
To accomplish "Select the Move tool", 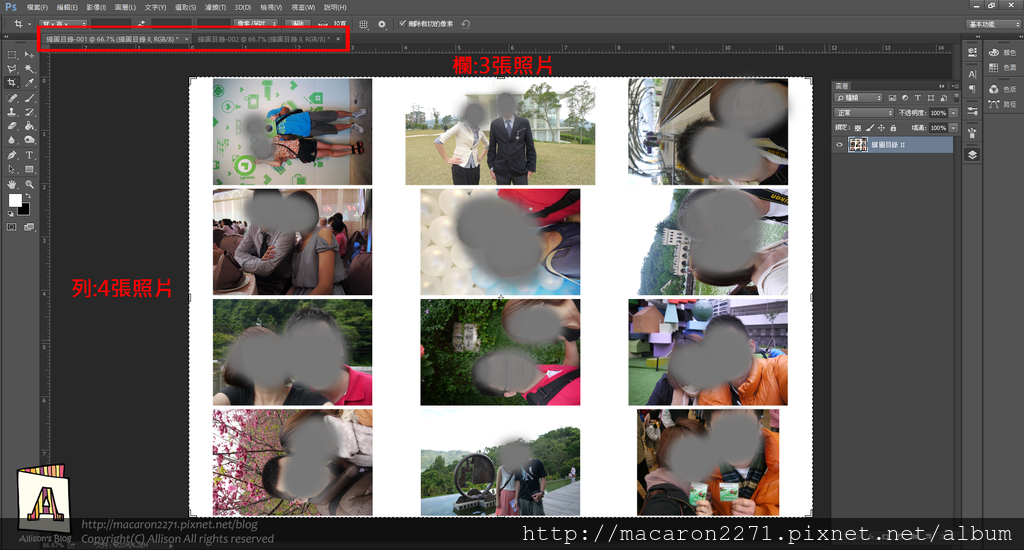I will pos(29,55).
